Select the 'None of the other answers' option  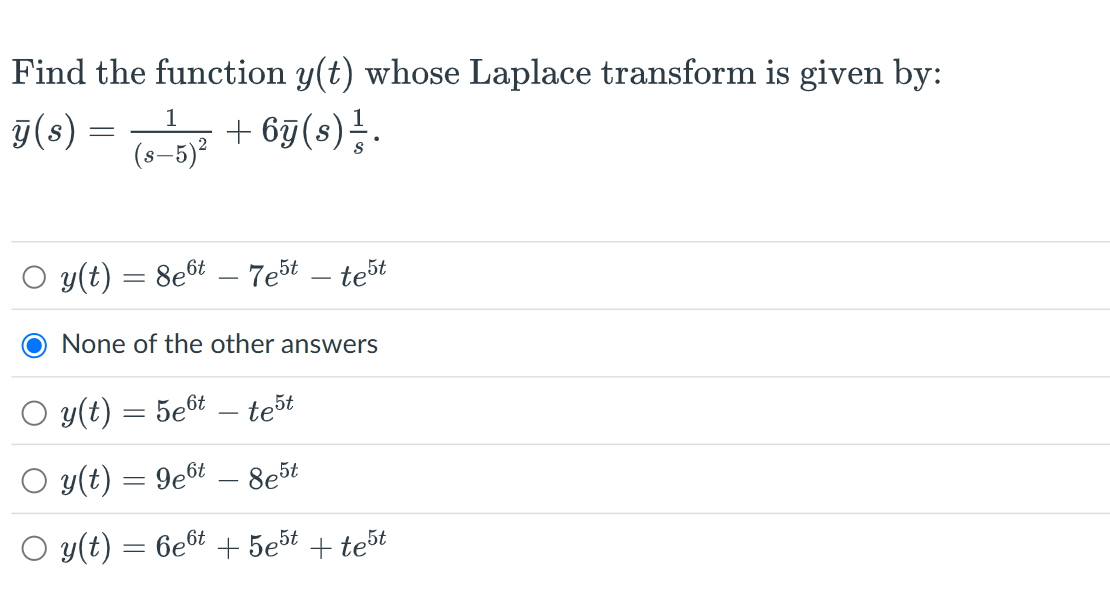(x=33, y=344)
